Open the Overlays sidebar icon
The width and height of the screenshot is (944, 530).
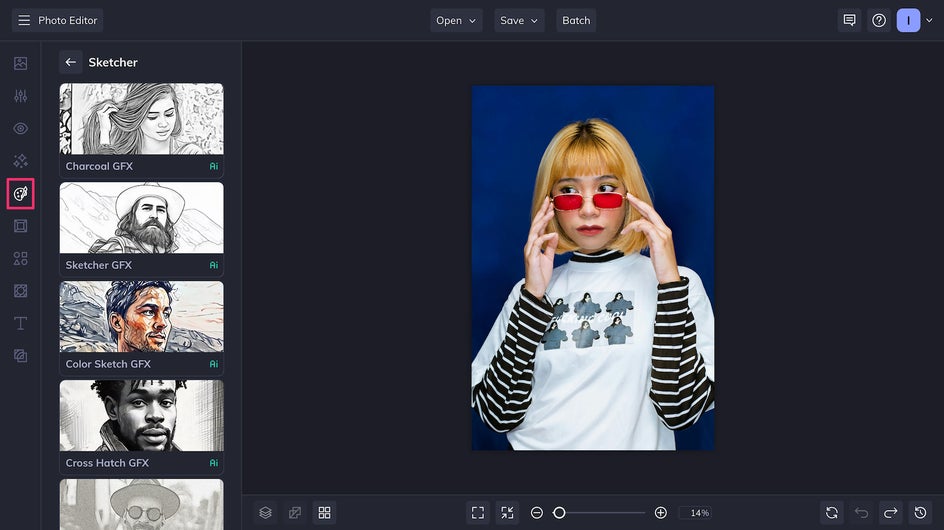(x=20, y=291)
